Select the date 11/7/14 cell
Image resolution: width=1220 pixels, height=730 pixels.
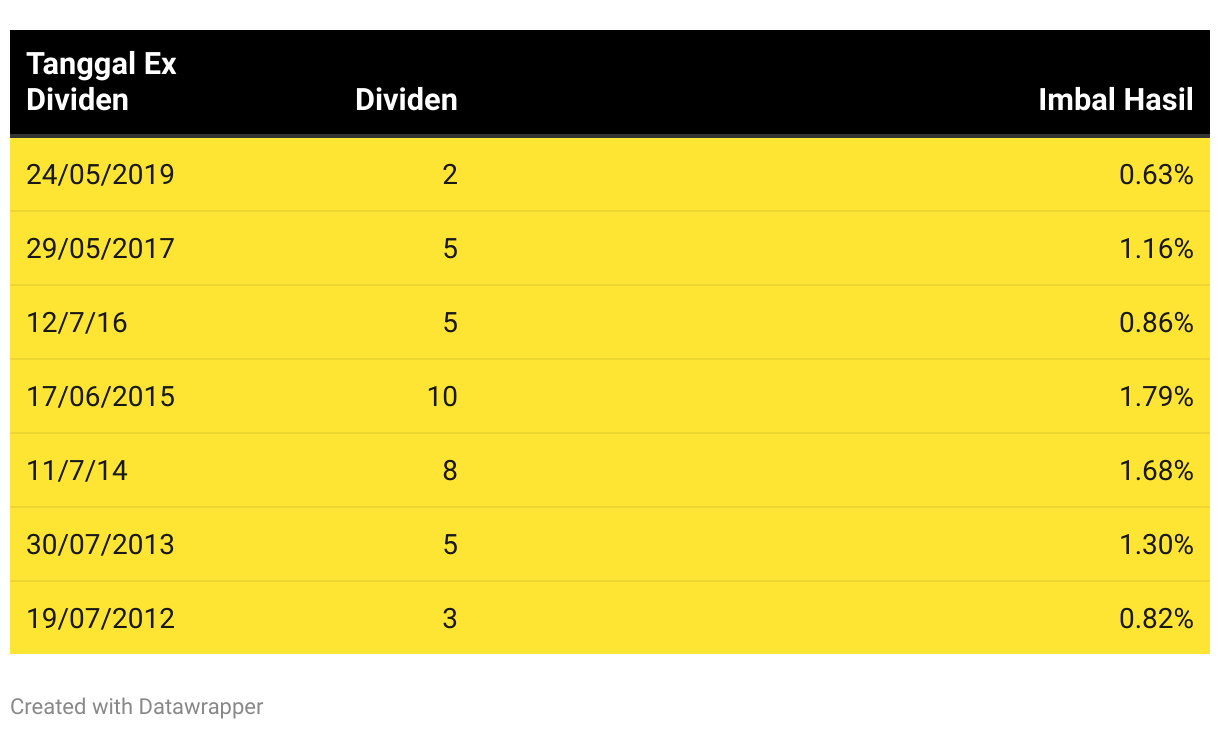(77, 471)
